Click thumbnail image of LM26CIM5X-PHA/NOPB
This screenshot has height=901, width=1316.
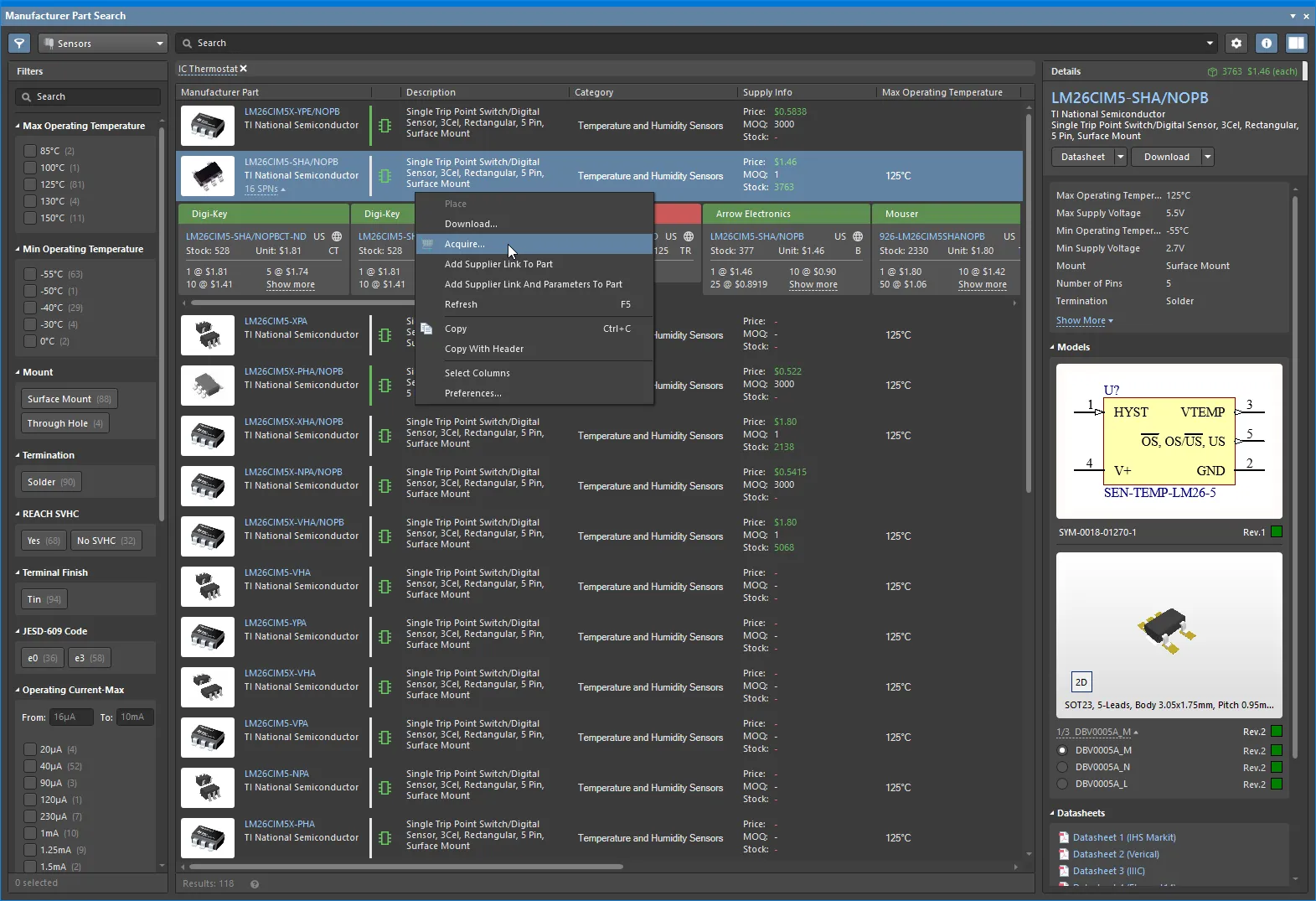pos(208,386)
